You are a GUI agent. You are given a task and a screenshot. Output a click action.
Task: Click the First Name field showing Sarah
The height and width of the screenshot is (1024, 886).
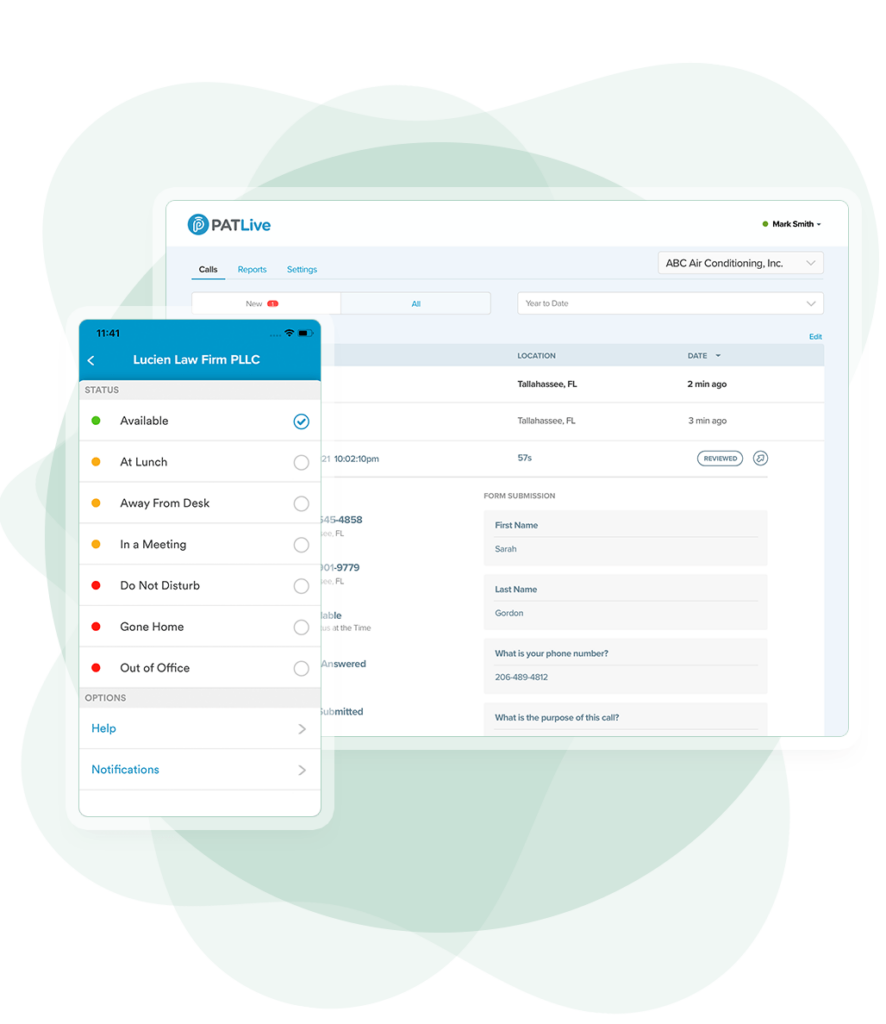[x=625, y=538]
